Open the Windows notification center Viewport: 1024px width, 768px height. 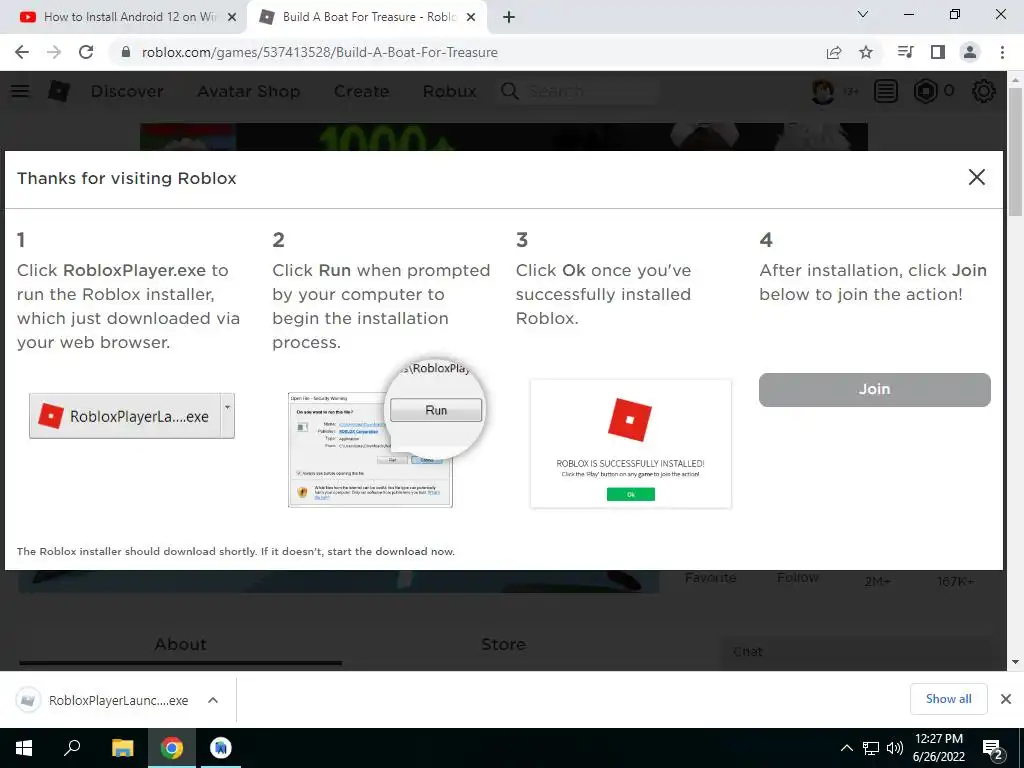(x=993, y=749)
